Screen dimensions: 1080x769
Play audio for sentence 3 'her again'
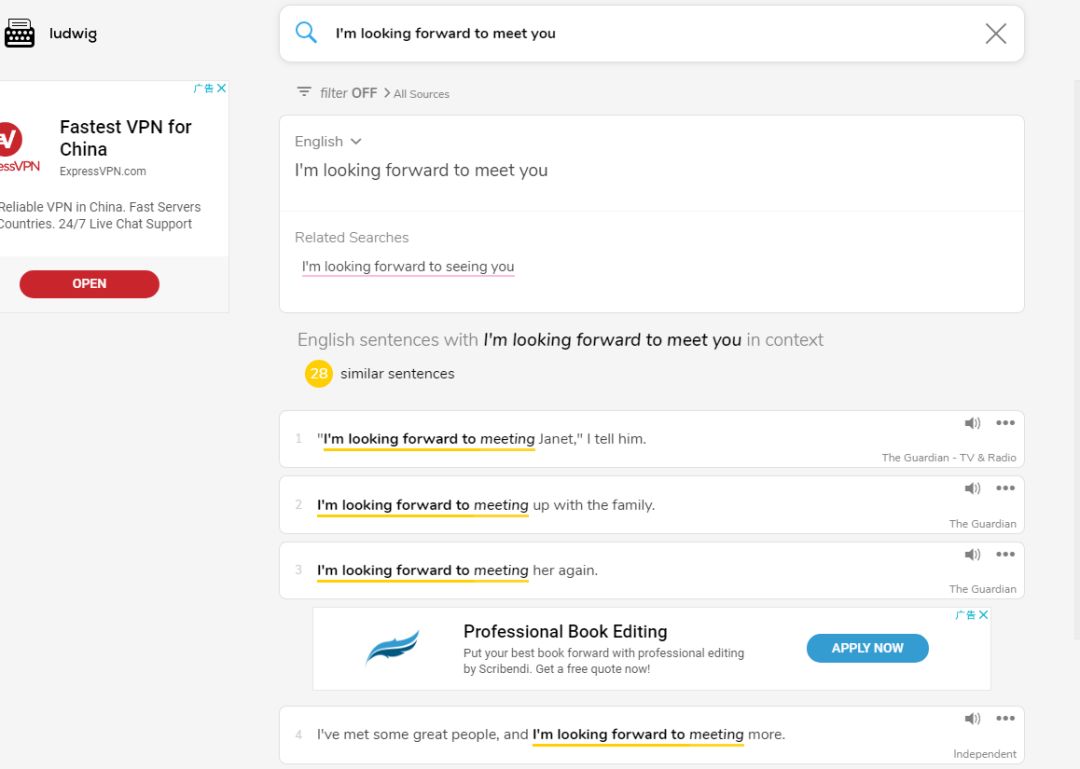click(x=972, y=555)
